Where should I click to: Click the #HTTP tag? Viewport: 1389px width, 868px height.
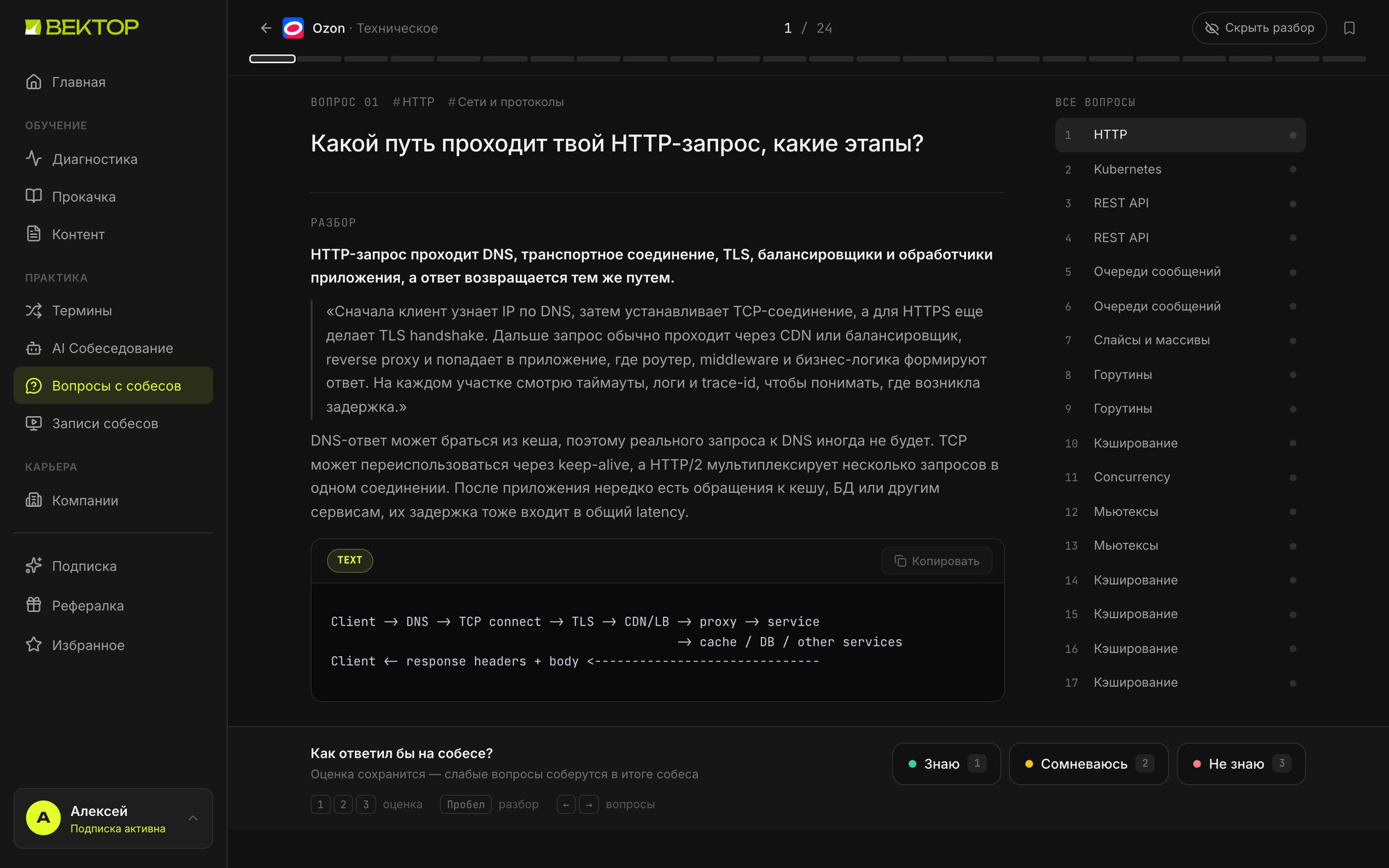tap(413, 102)
